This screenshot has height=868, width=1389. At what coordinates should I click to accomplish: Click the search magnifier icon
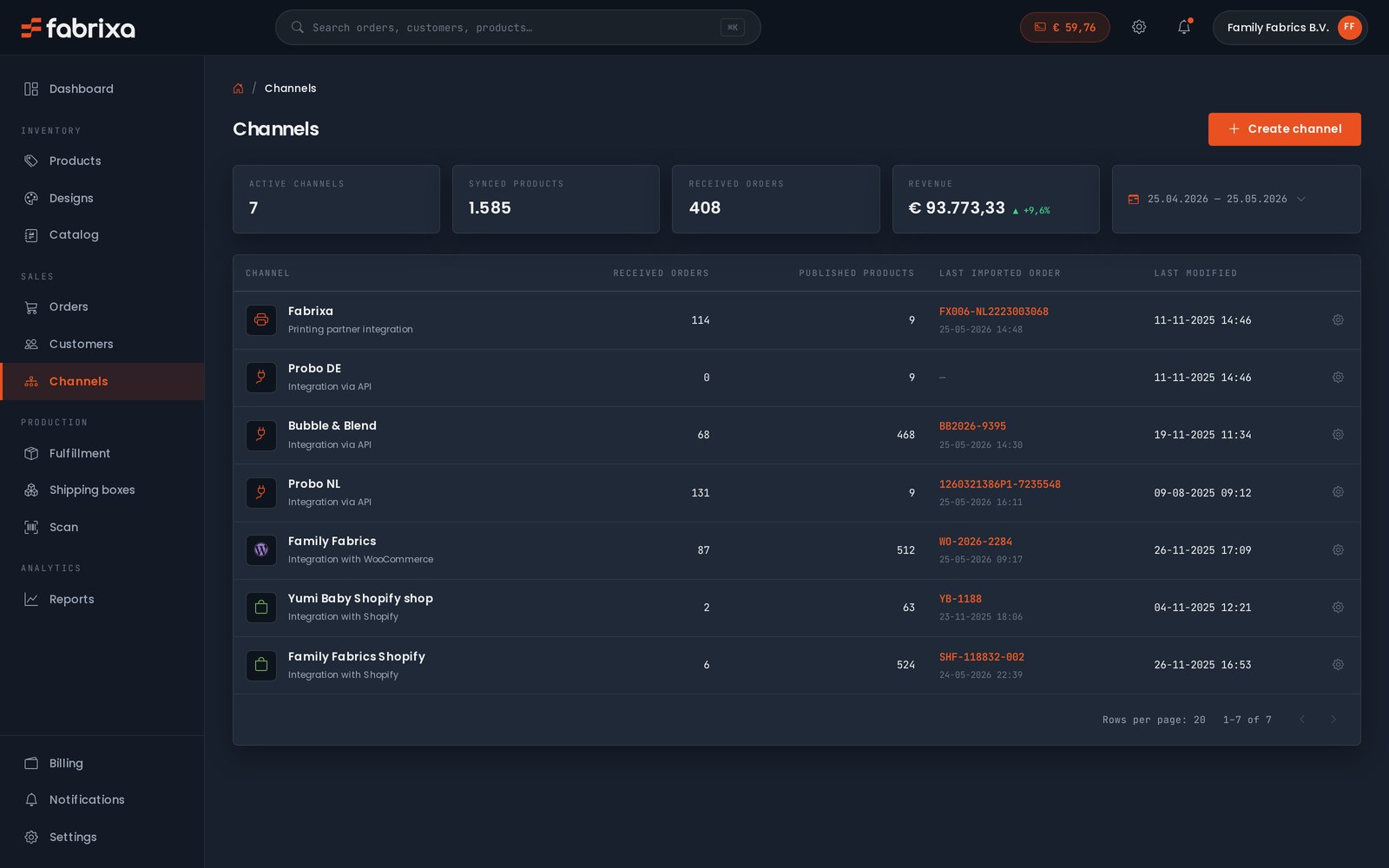(x=297, y=28)
